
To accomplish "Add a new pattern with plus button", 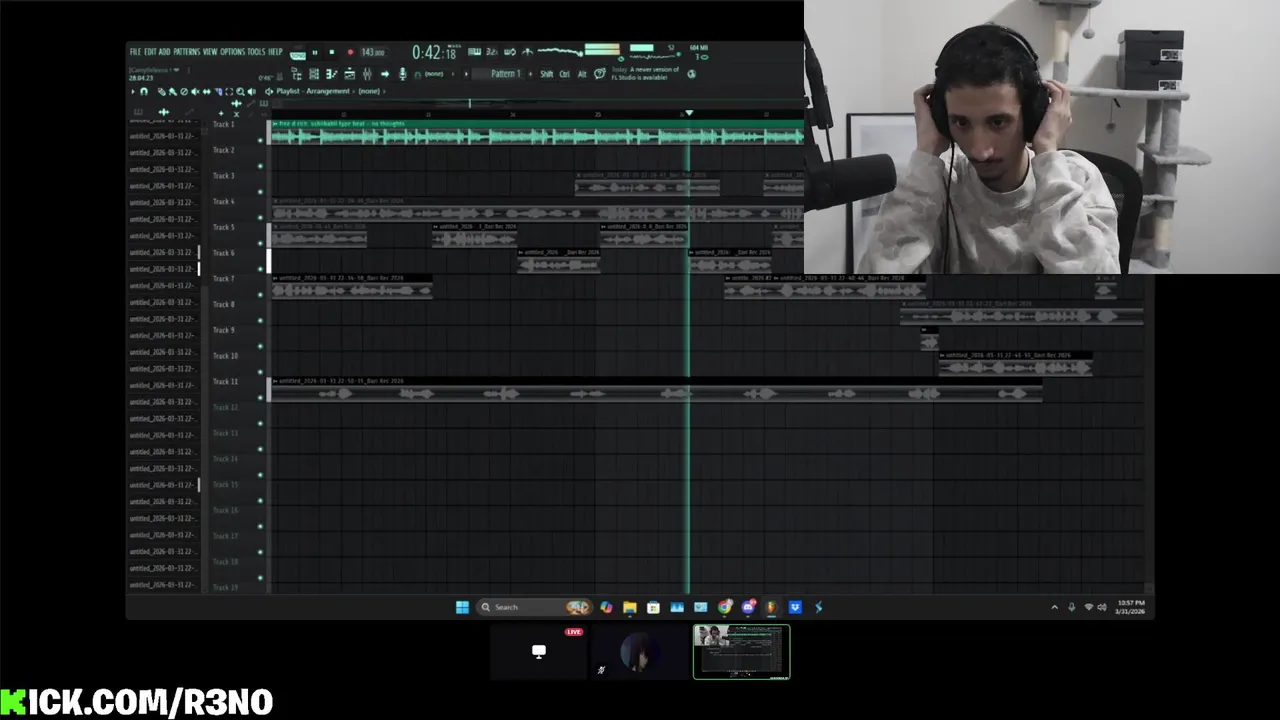I will pyautogui.click(x=530, y=74).
